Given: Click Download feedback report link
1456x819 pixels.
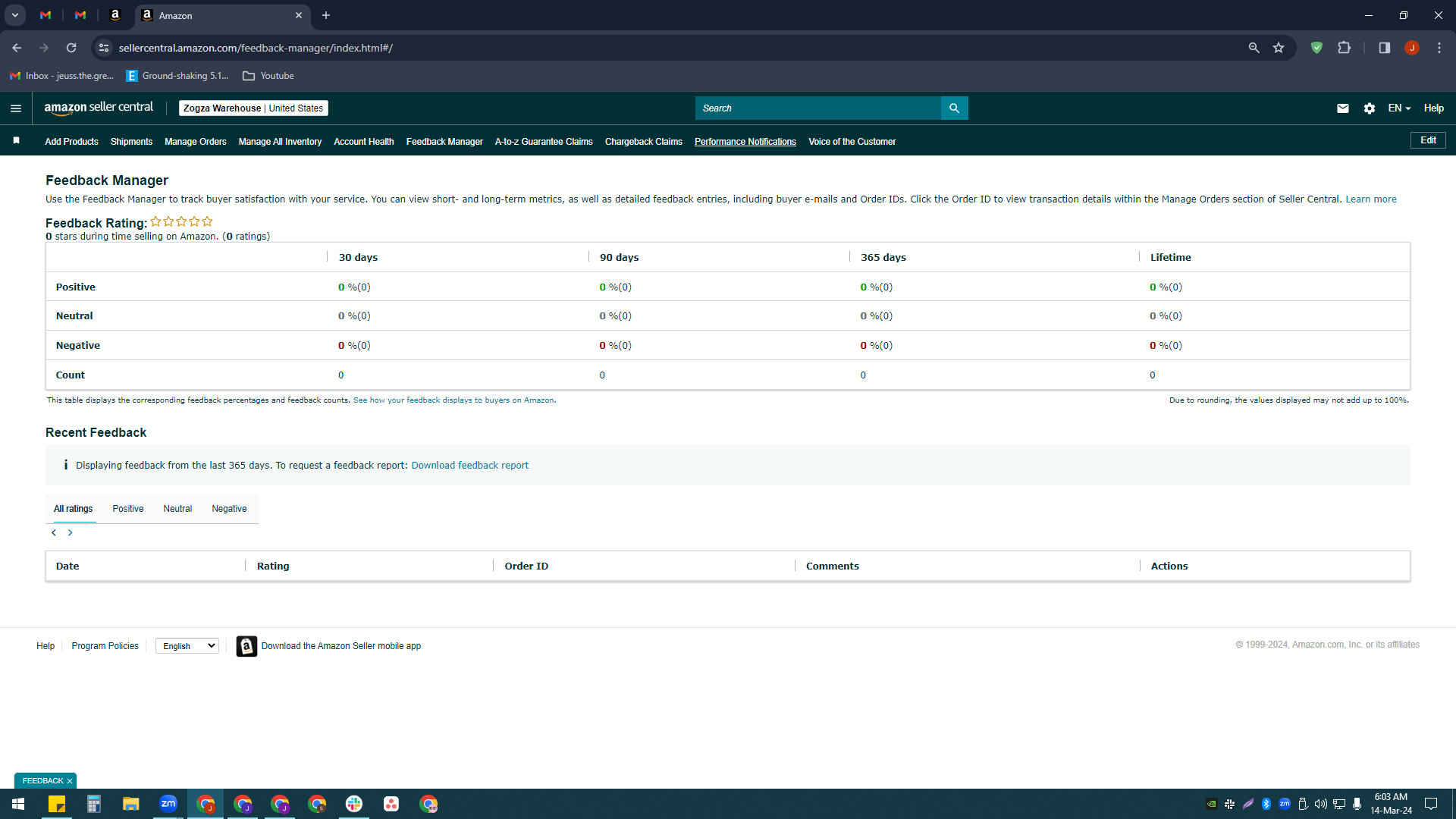Looking at the screenshot, I should [x=470, y=466].
